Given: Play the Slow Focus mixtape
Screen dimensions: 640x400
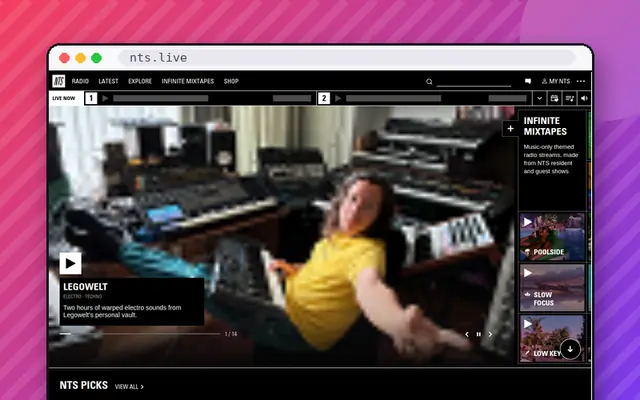Looking at the screenshot, I should 528,273.
